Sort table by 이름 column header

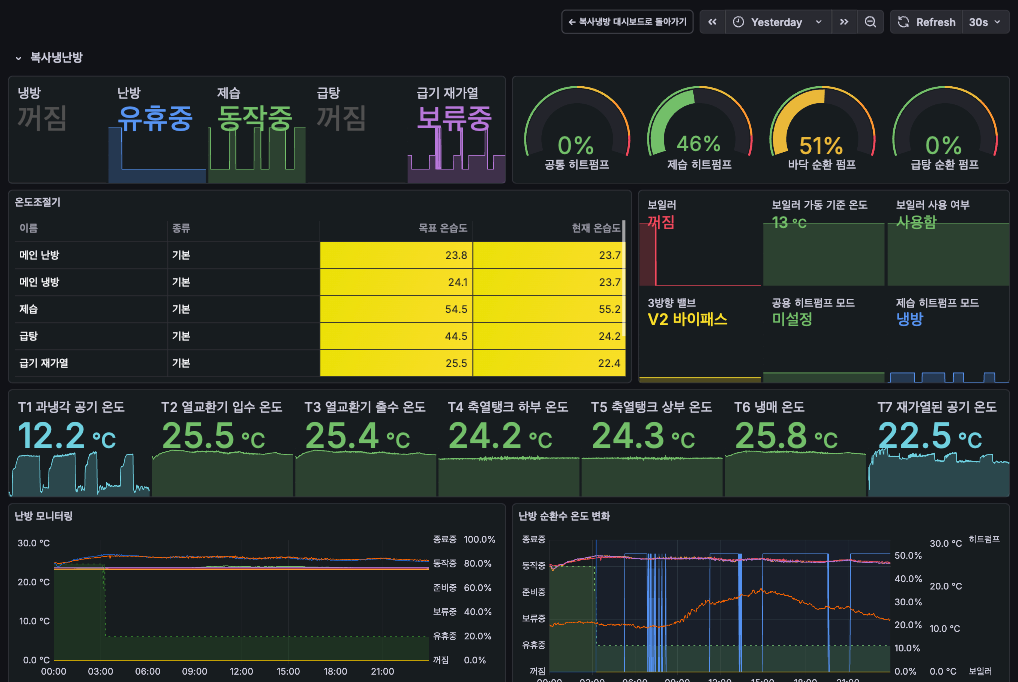(29, 228)
